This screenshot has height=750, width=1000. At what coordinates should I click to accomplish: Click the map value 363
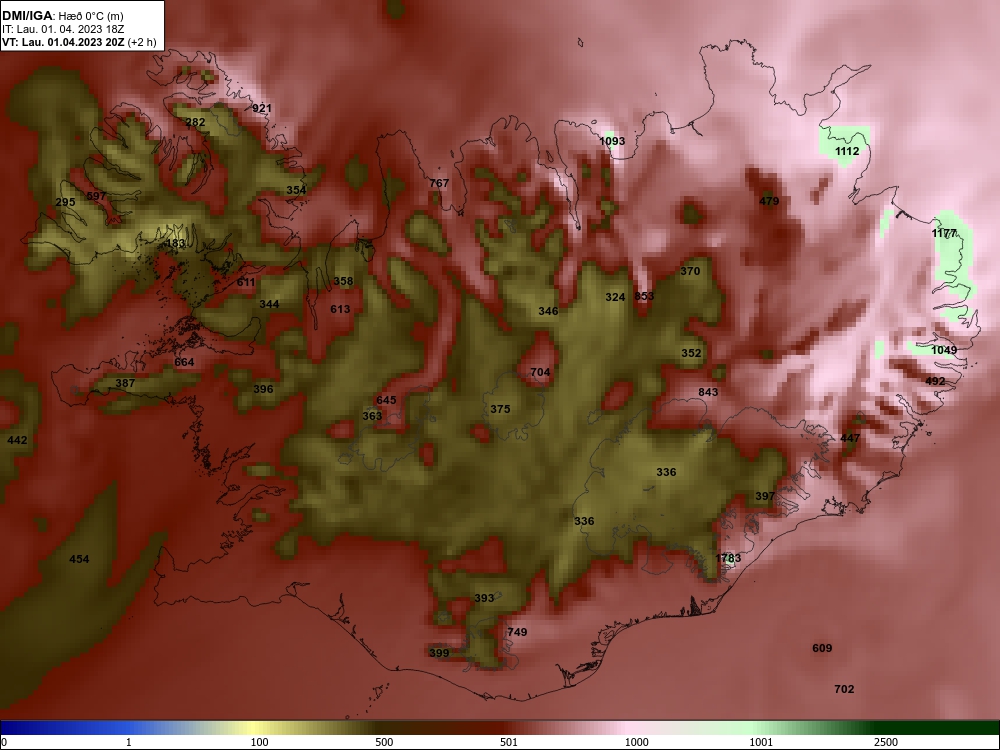tap(372, 416)
